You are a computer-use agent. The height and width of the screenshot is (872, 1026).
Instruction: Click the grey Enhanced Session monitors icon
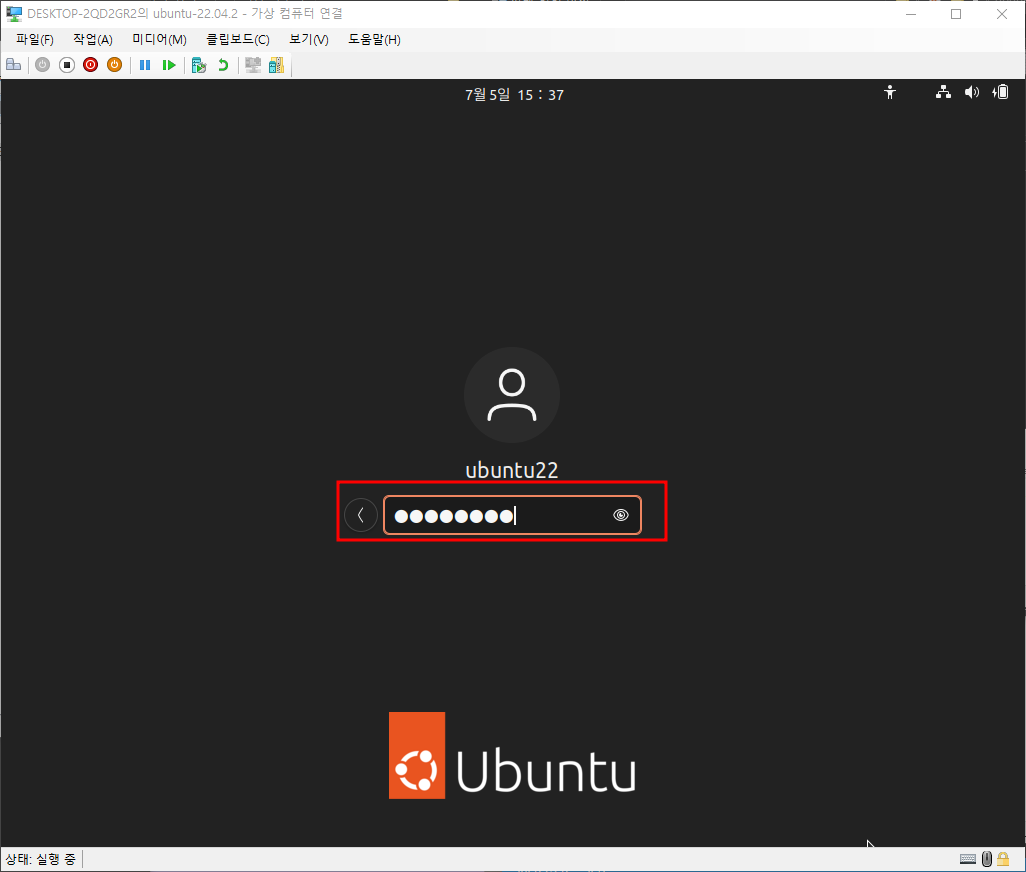point(253,65)
